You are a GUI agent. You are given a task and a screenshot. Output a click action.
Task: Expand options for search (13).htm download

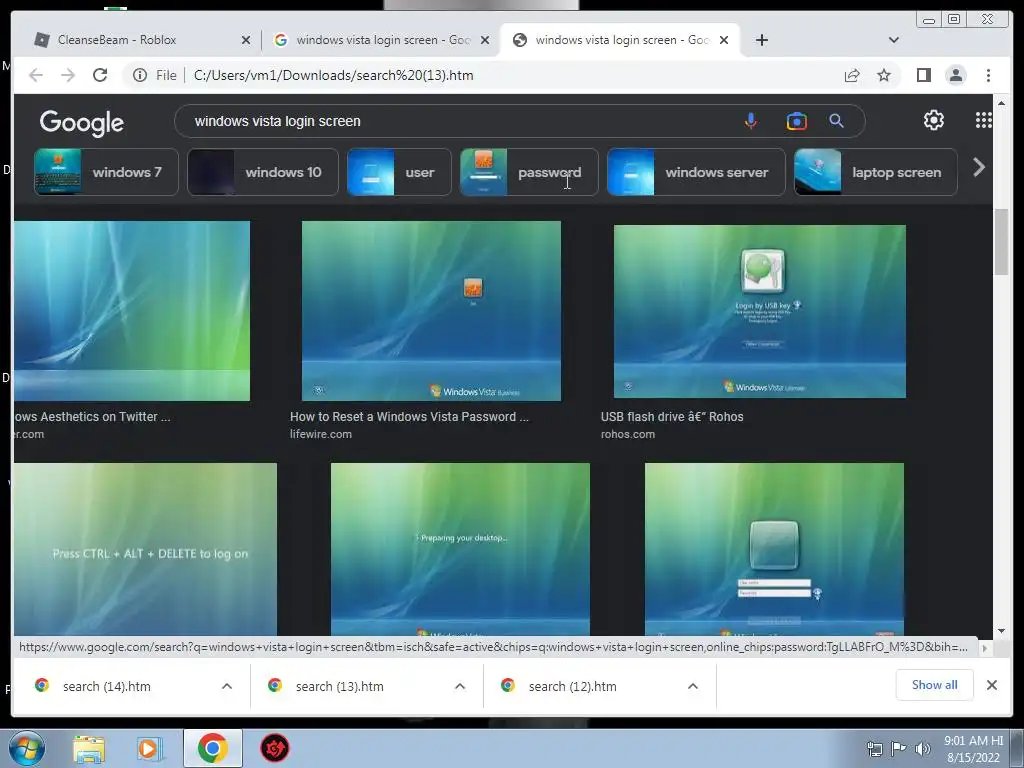click(460, 686)
